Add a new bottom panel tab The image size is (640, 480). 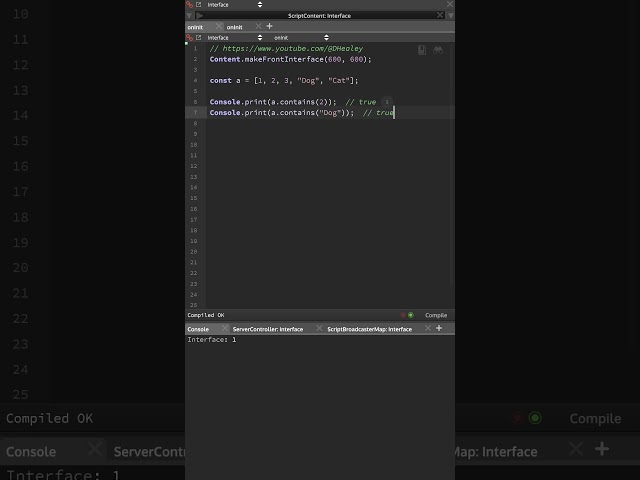(439, 328)
